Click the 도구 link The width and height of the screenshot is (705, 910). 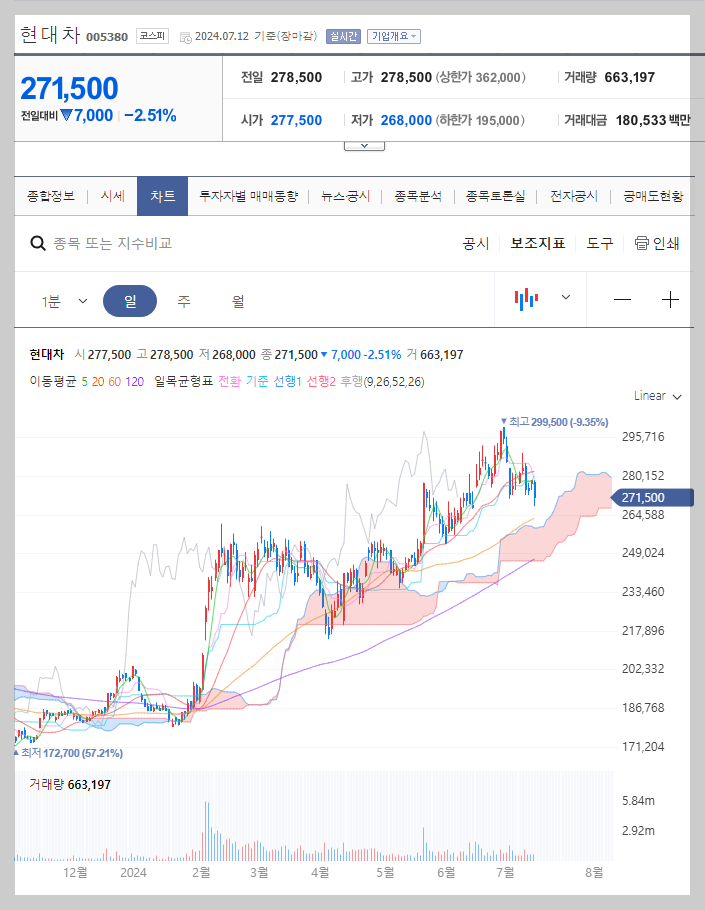point(599,243)
